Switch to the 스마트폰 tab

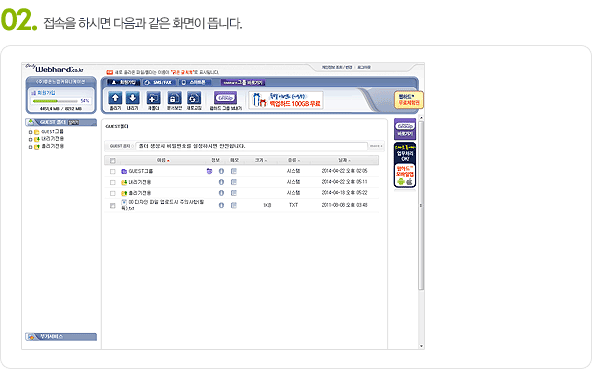[x=194, y=82]
